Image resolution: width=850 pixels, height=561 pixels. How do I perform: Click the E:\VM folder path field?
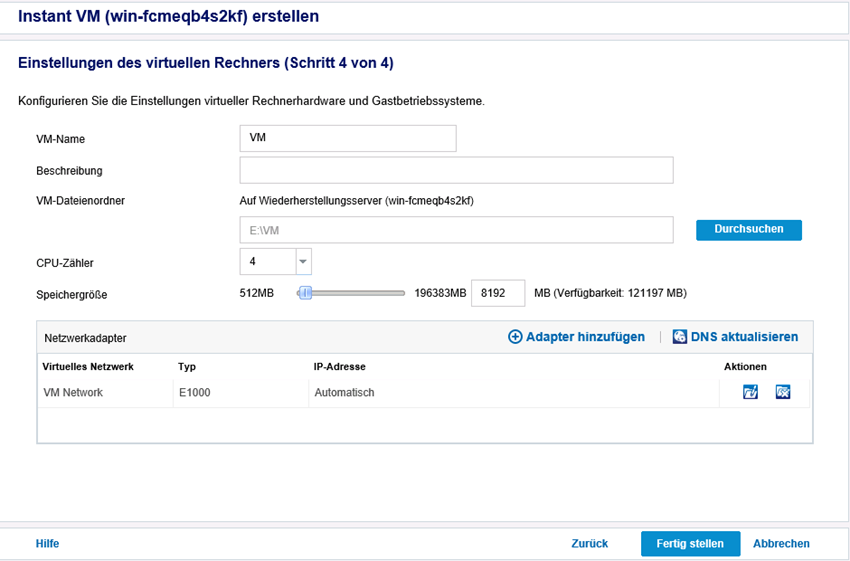pos(456,230)
